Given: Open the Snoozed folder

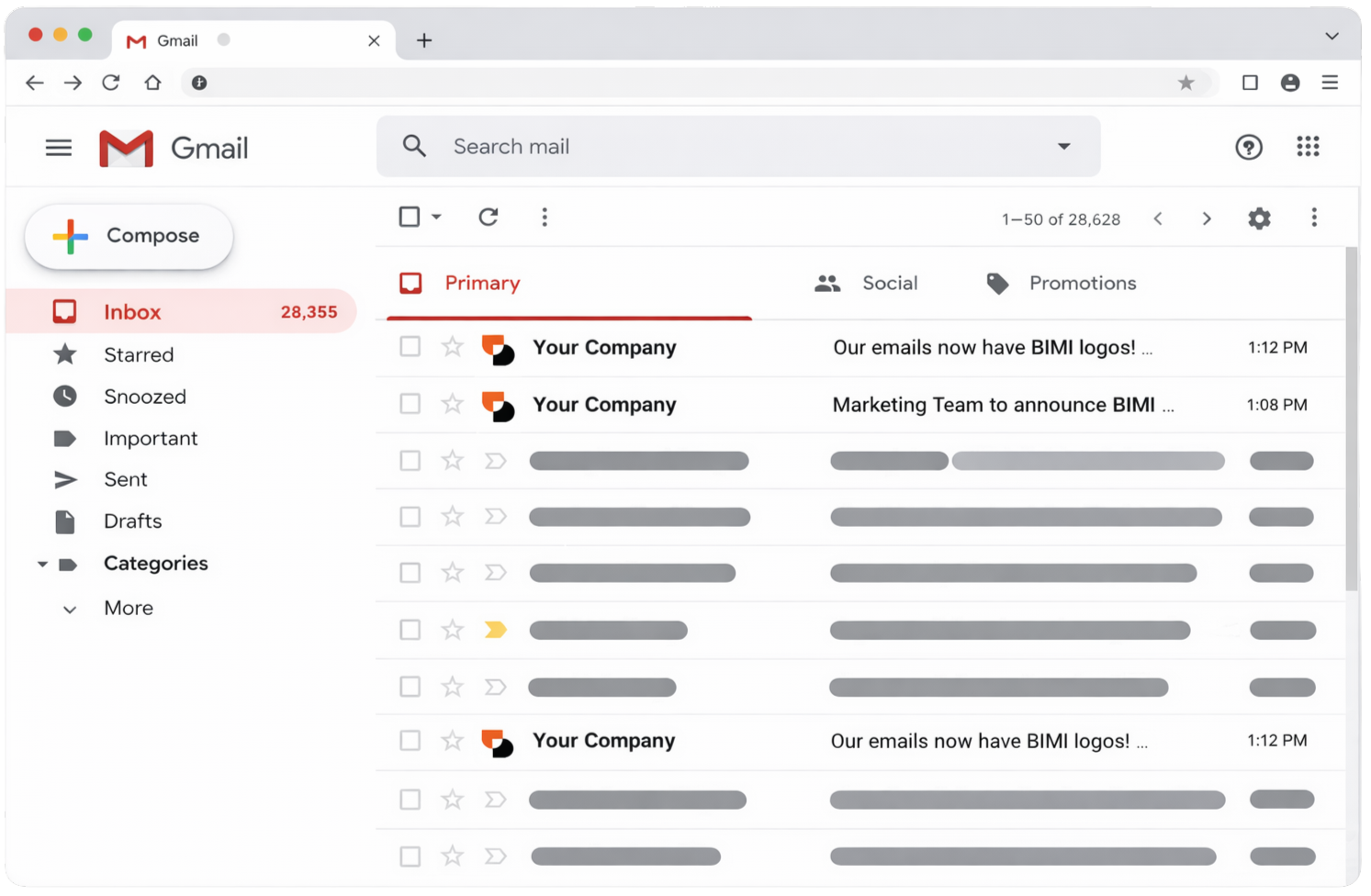Looking at the screenshot, I should point(144,397).
